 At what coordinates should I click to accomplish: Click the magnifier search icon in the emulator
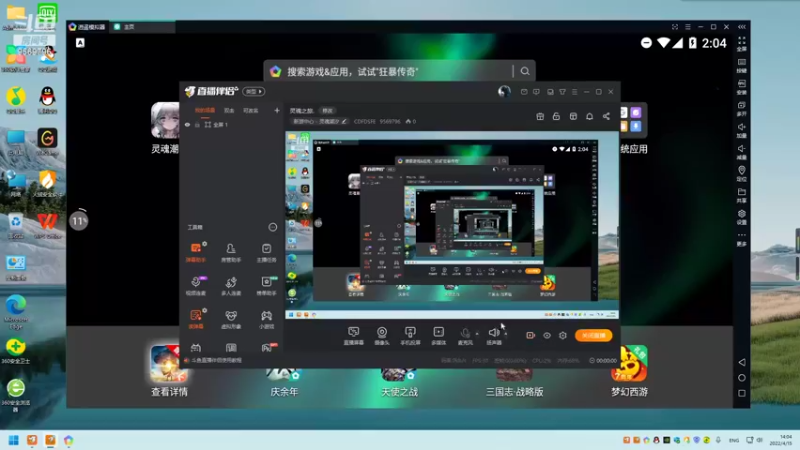[x=525, y=71]
